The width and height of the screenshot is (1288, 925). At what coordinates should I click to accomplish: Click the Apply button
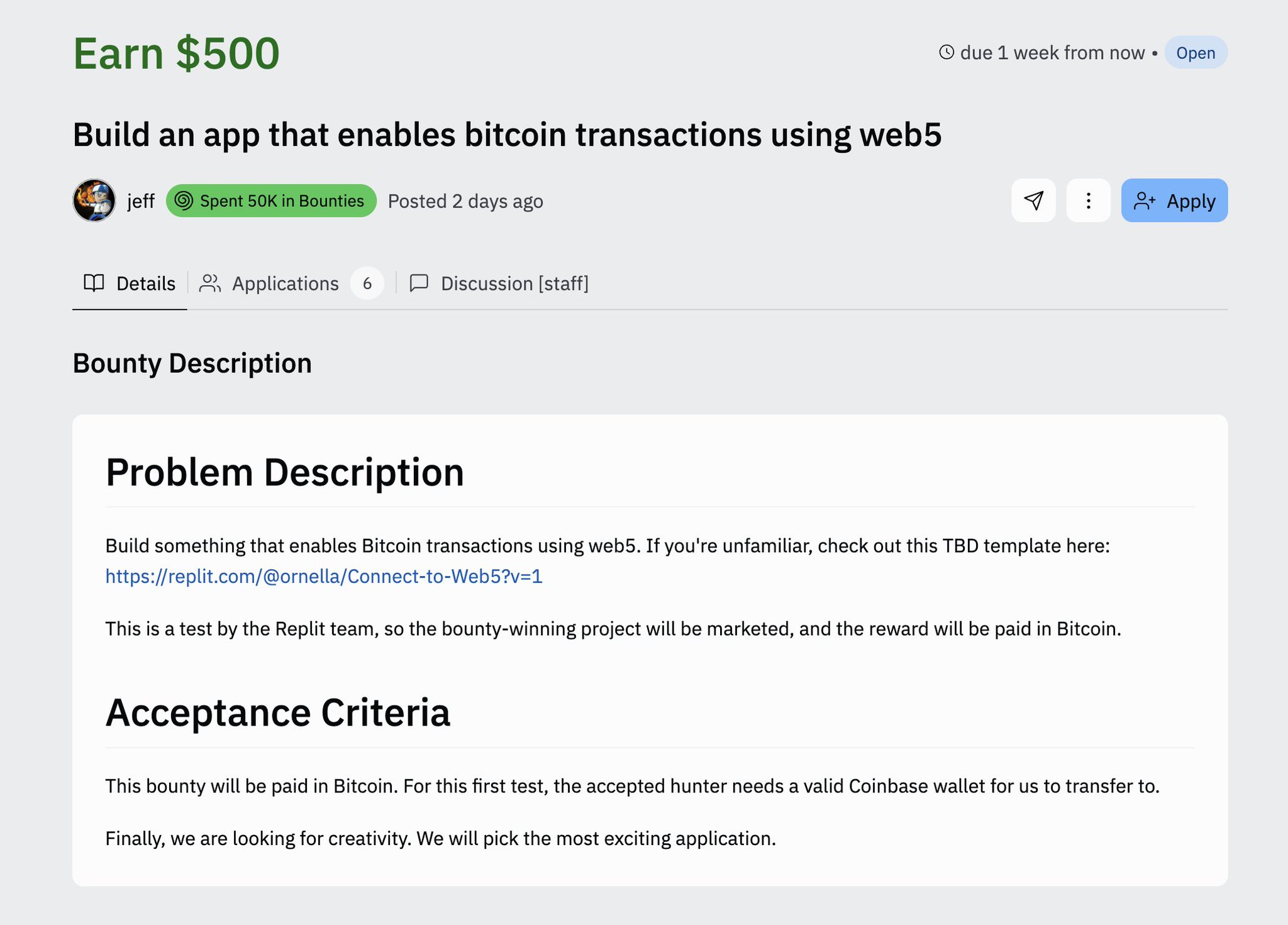pos(1174,201)
